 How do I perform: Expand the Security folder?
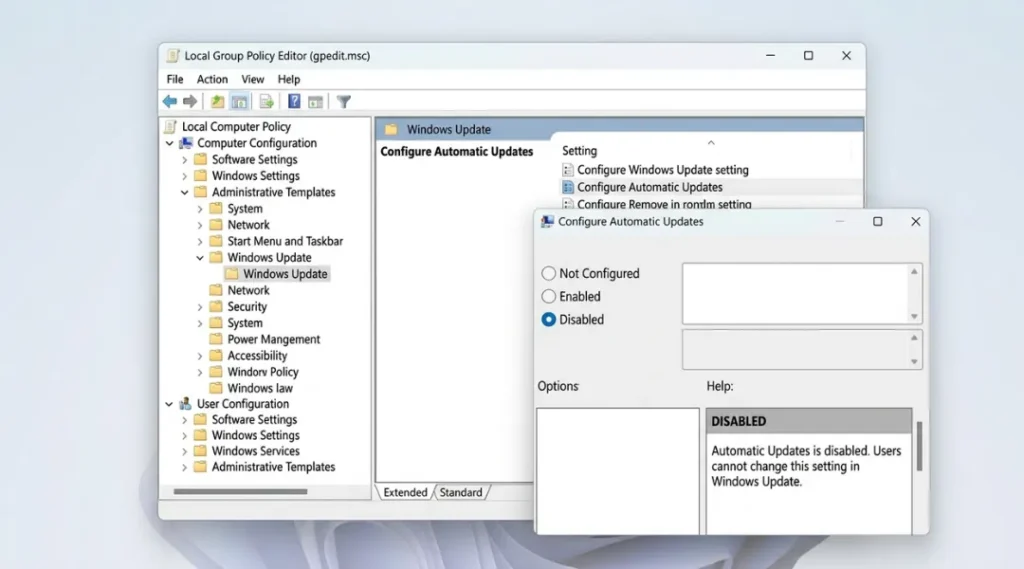pos(200,306)
